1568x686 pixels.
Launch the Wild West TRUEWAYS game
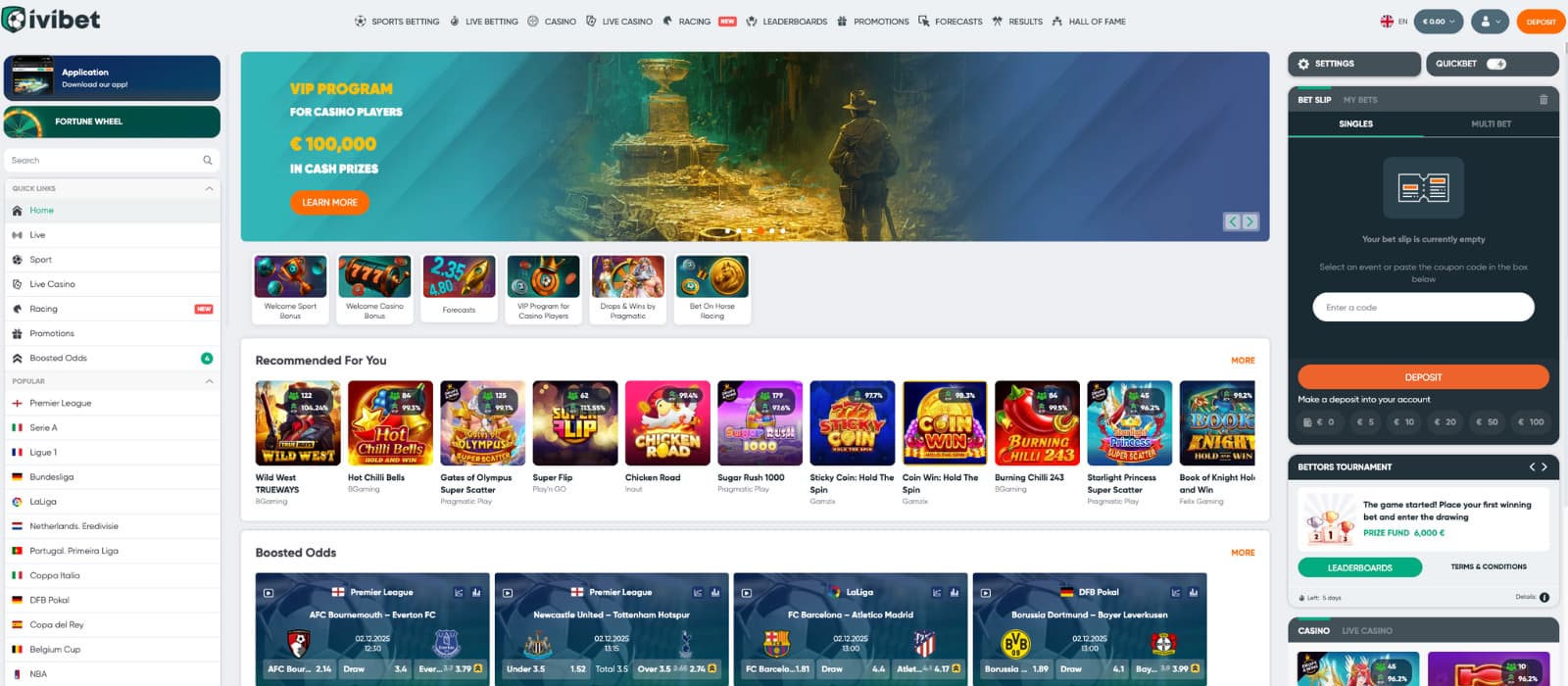point(298,422)
